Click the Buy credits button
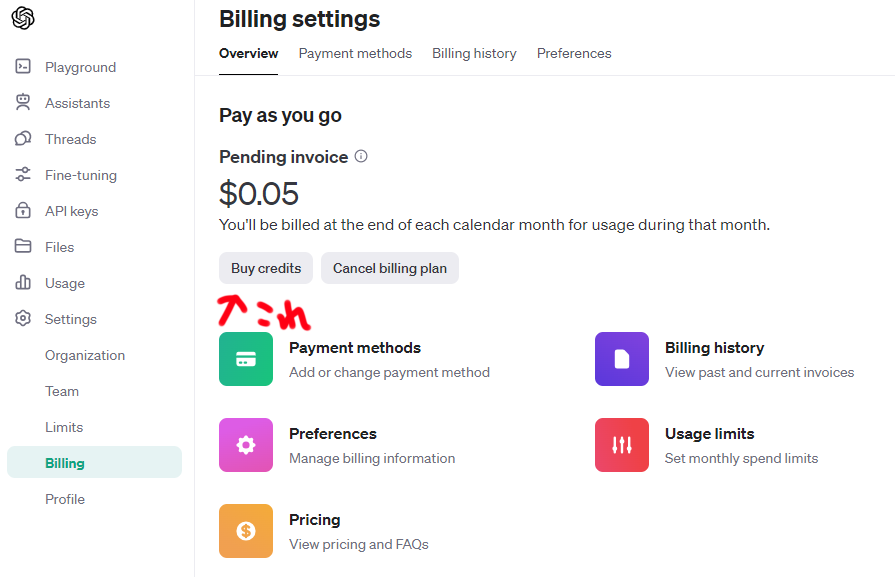Image resolution: width=895 pixels, height=577 pixels. pyautogui.click(x=266, y=268)
